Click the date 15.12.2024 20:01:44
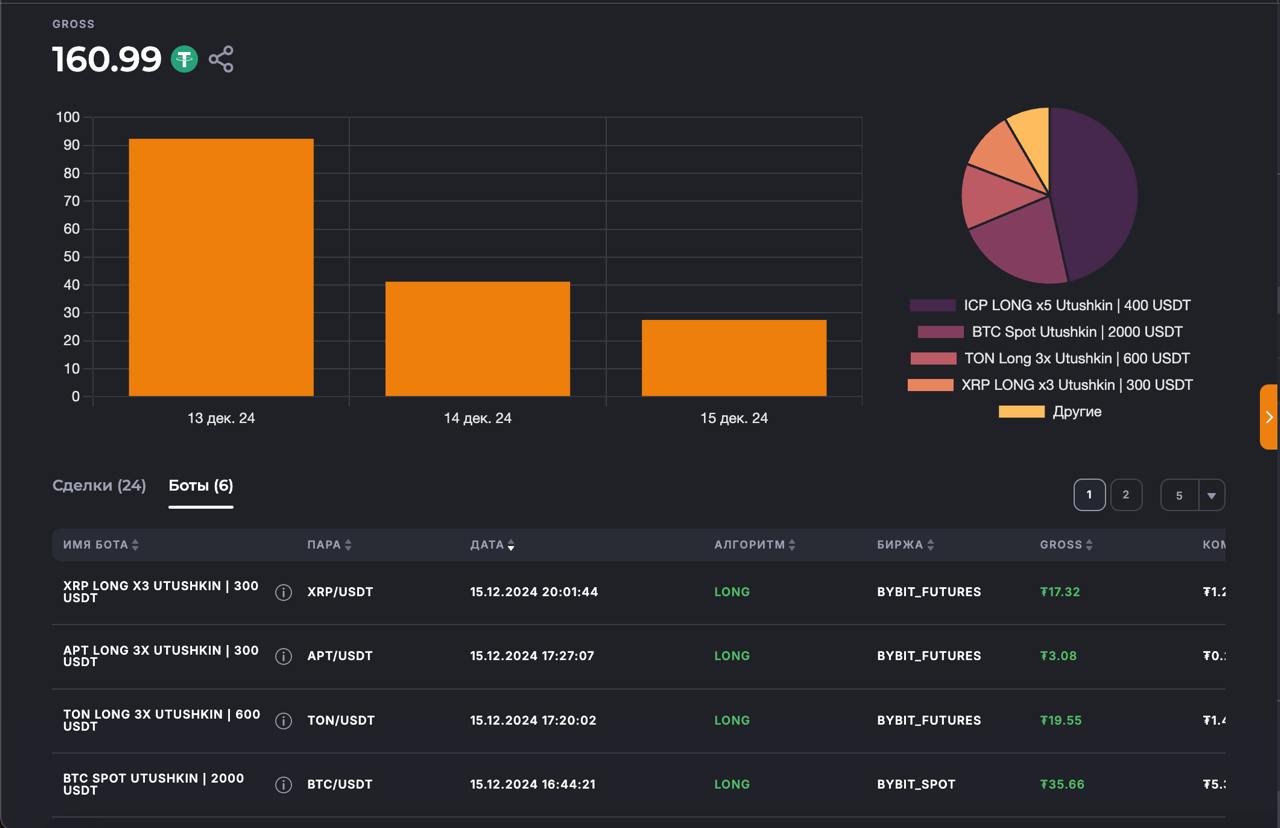 click(534, 592)
